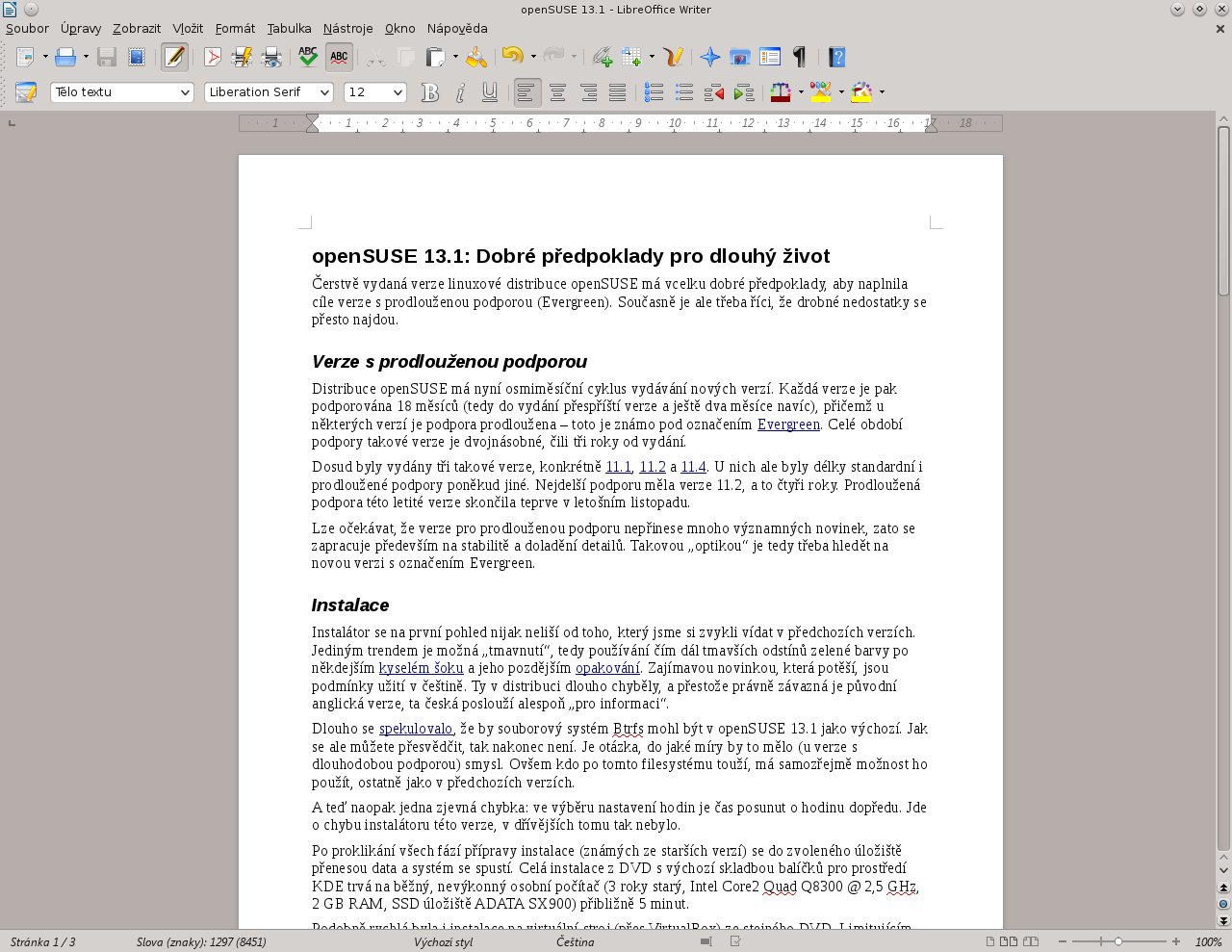Expand font name 'Liberation Serif' dropdown
Image resolution: width=1232 pixels, height=952 pixels.
click(324, 92)
